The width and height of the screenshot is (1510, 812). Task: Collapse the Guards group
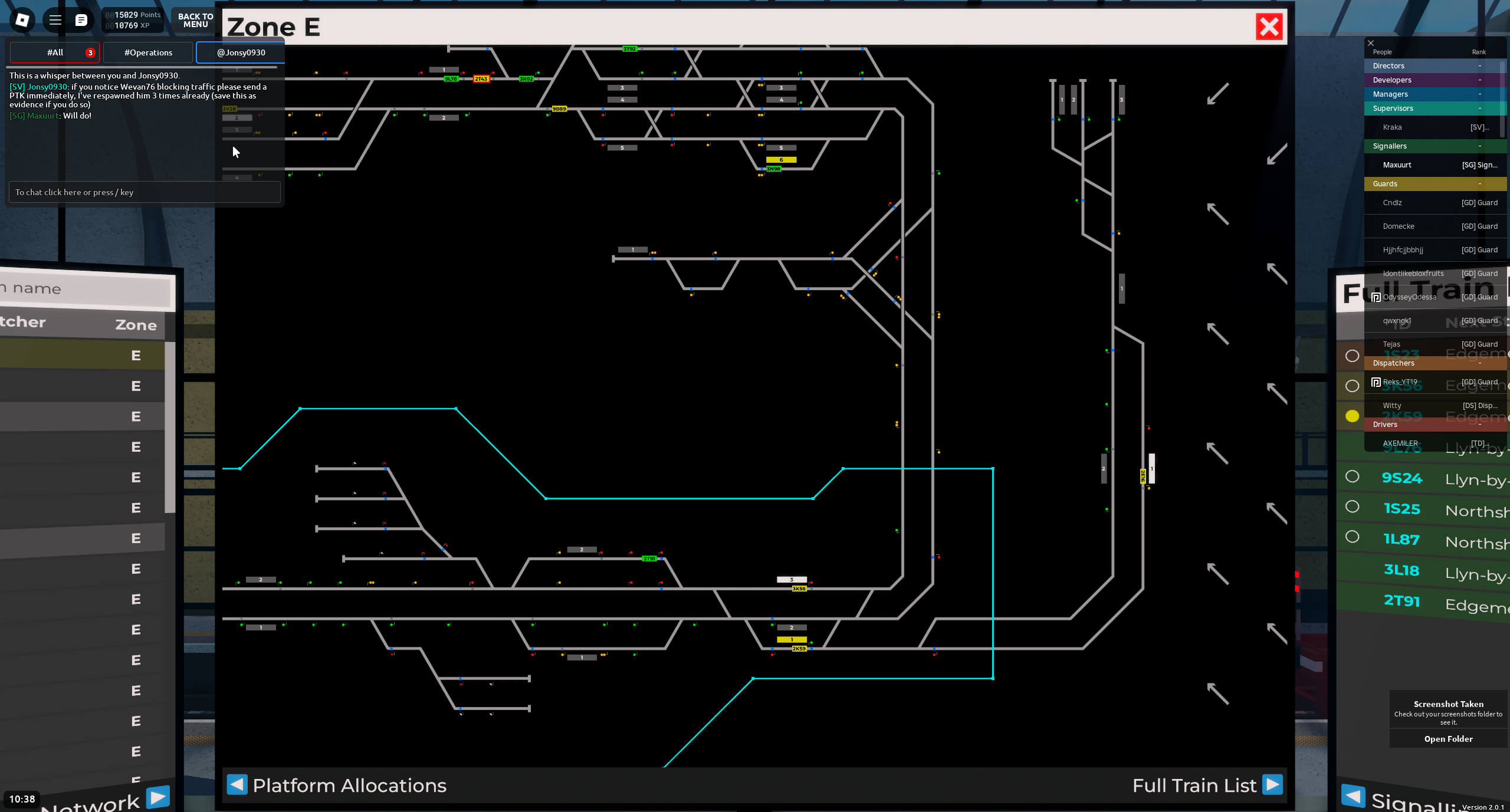click(x=1479, y=184)
